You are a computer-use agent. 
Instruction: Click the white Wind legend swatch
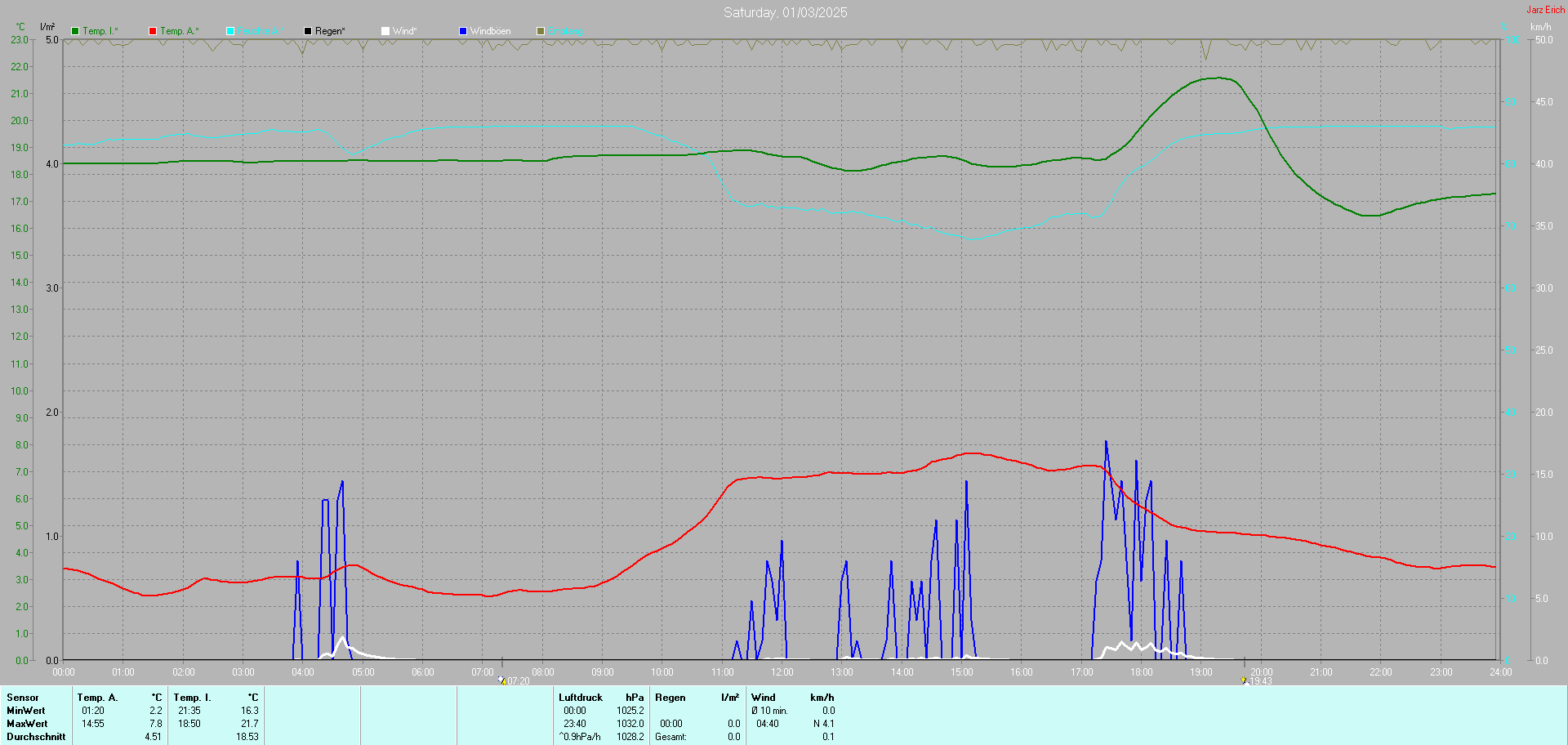[x=385, y=31]
